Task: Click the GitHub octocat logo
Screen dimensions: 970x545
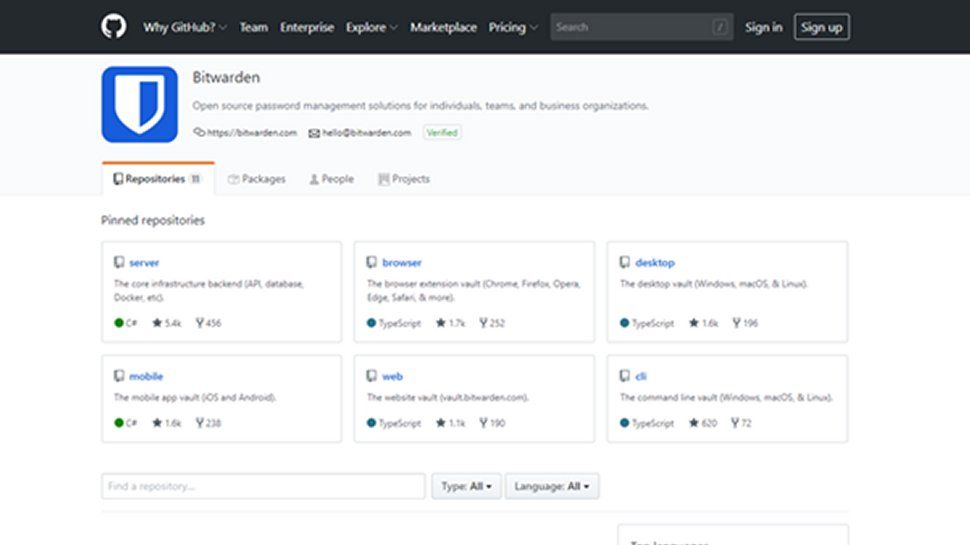Action: pyautogui.click(x=114, y=27)
